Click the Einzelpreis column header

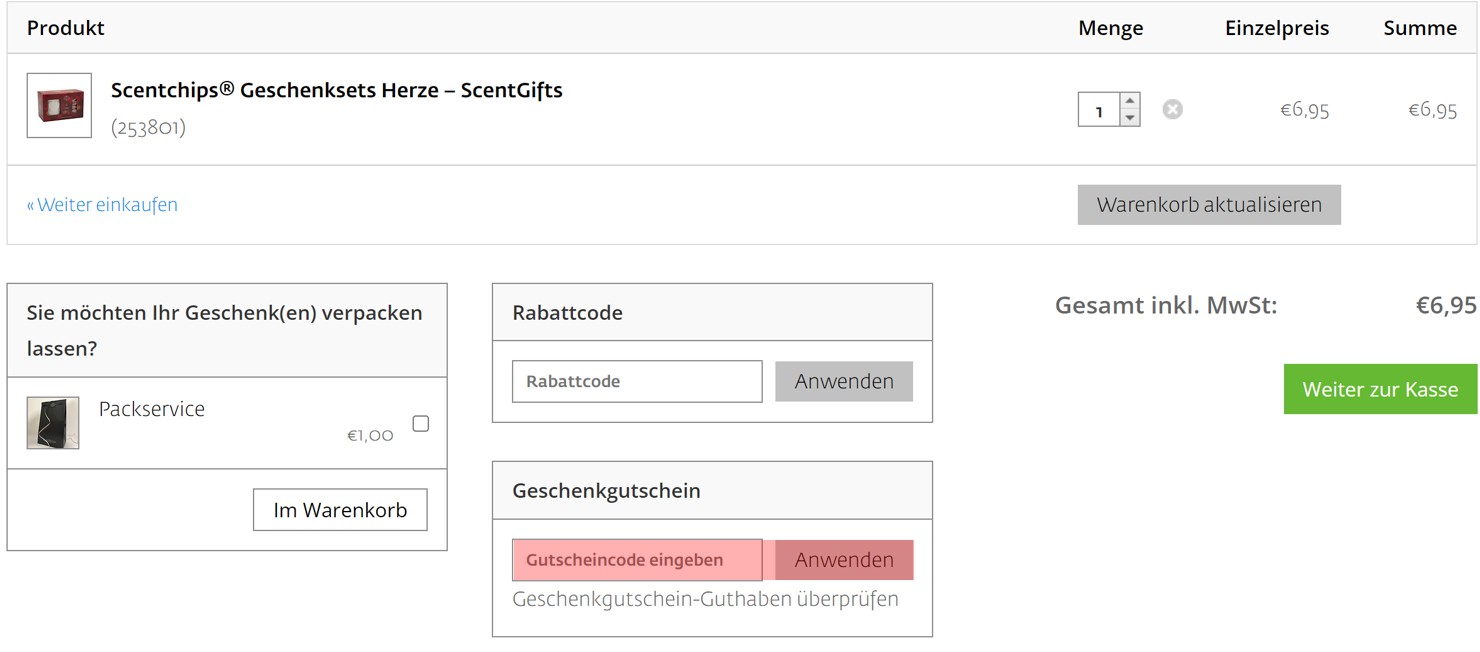pyautogui.click(x=1277, y=28)
